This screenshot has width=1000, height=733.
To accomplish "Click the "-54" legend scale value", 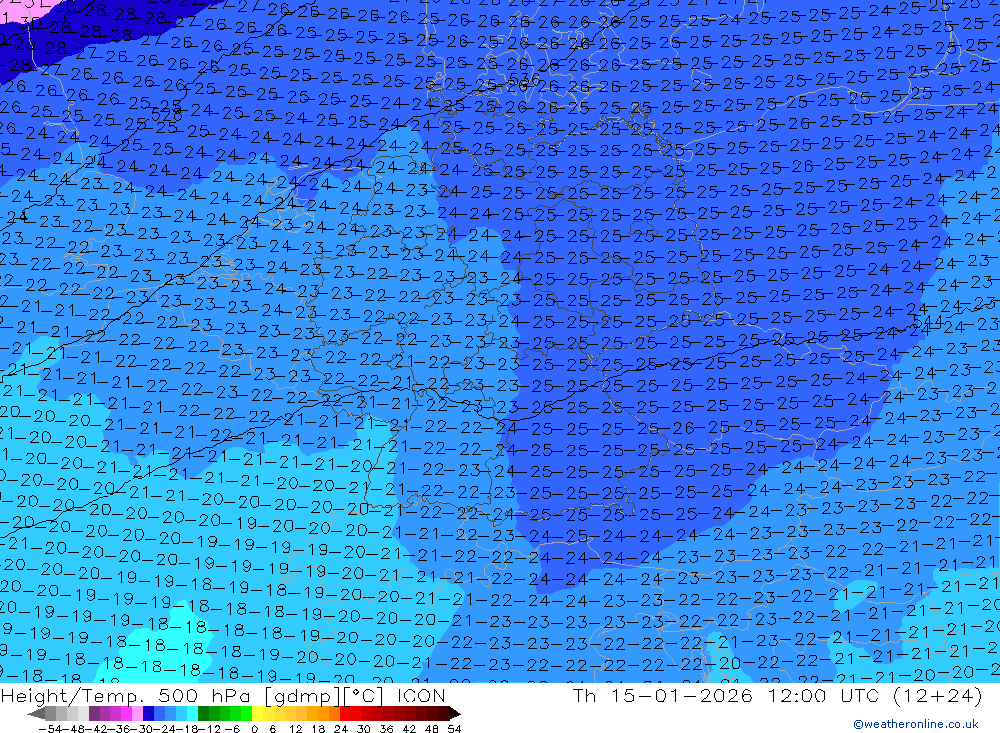I will pos(50,729).
